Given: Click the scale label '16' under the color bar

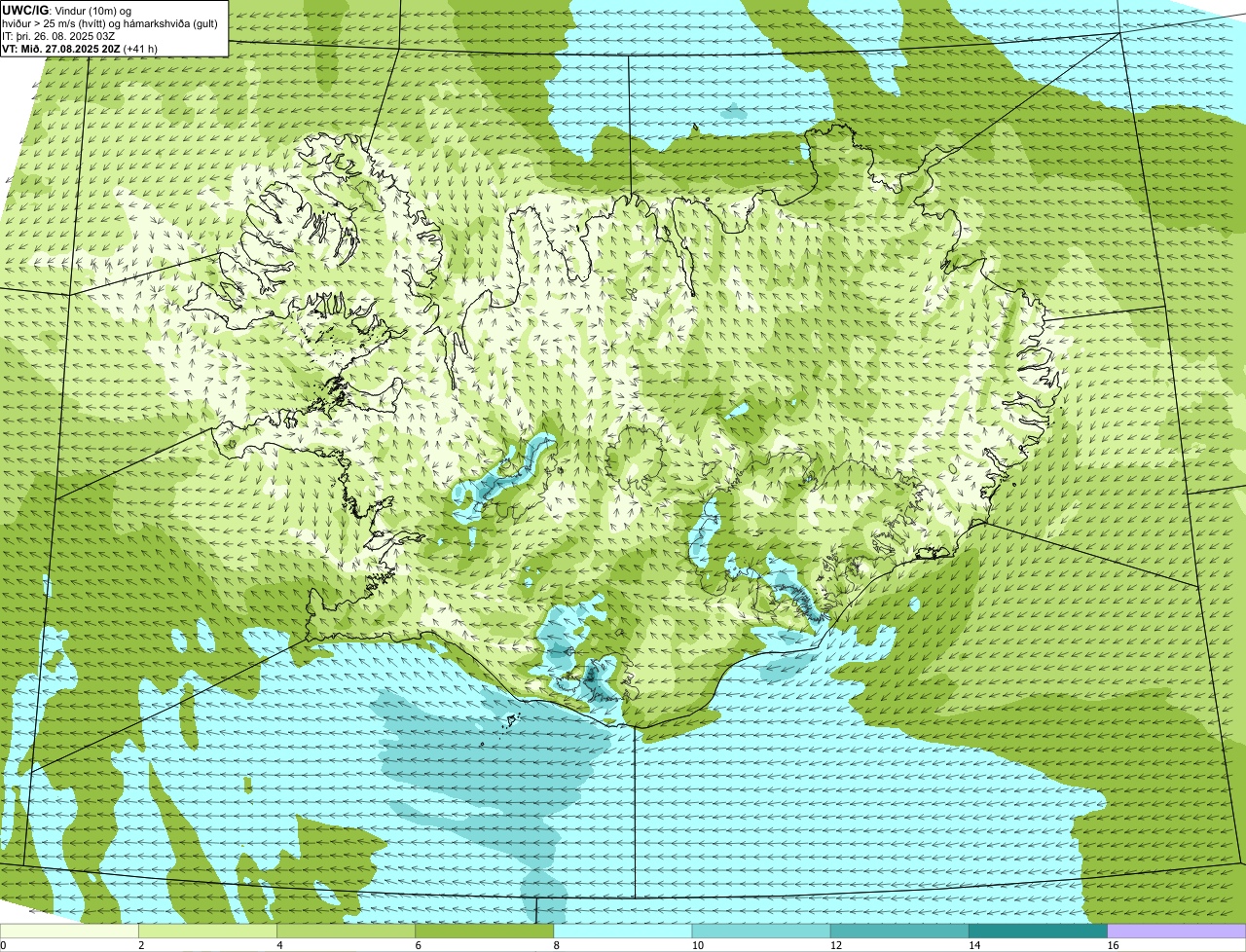Looking at the screenshot, I should (1113, 945).
